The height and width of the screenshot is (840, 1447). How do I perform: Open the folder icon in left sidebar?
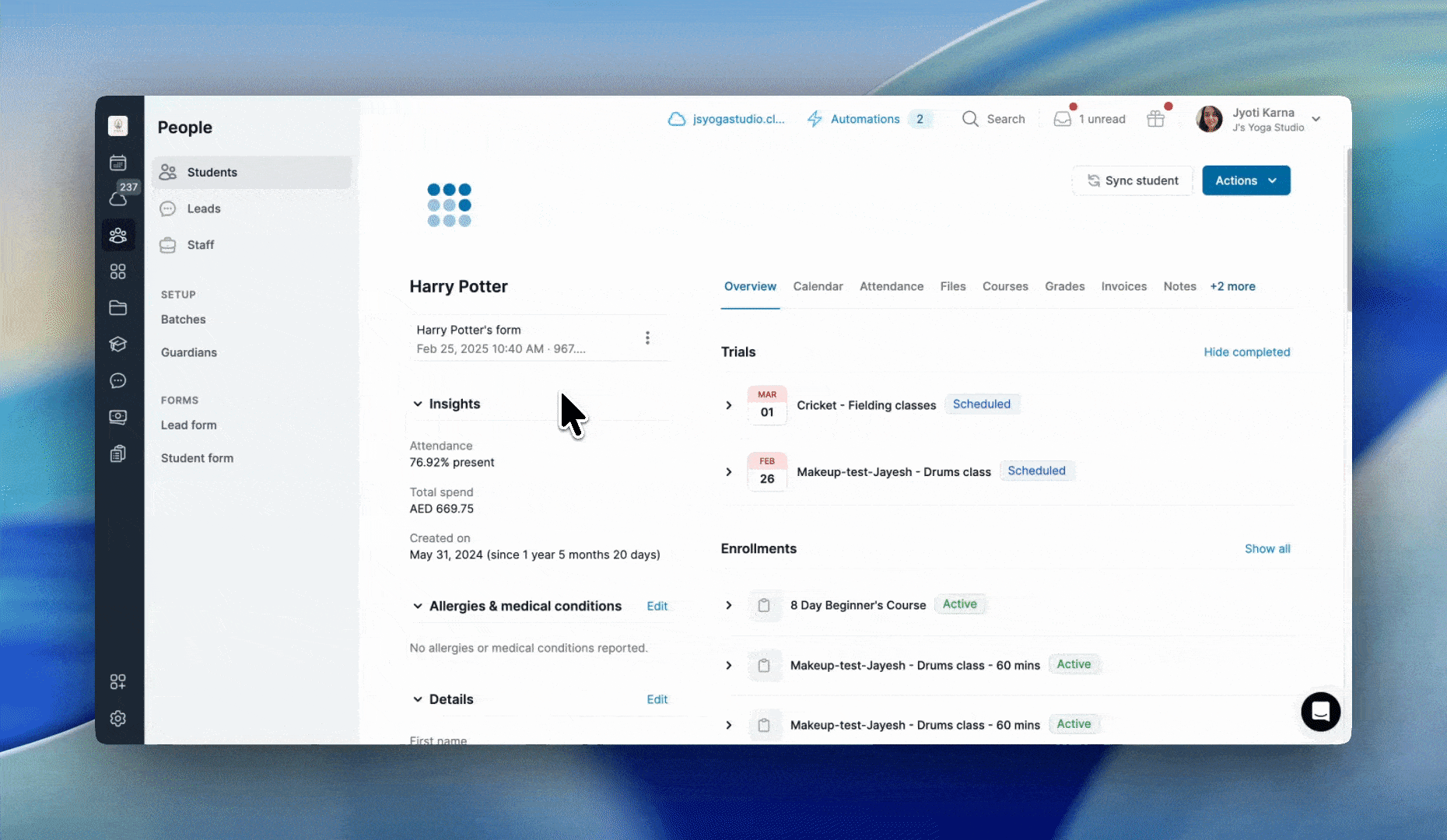click(x=118, y=308)
